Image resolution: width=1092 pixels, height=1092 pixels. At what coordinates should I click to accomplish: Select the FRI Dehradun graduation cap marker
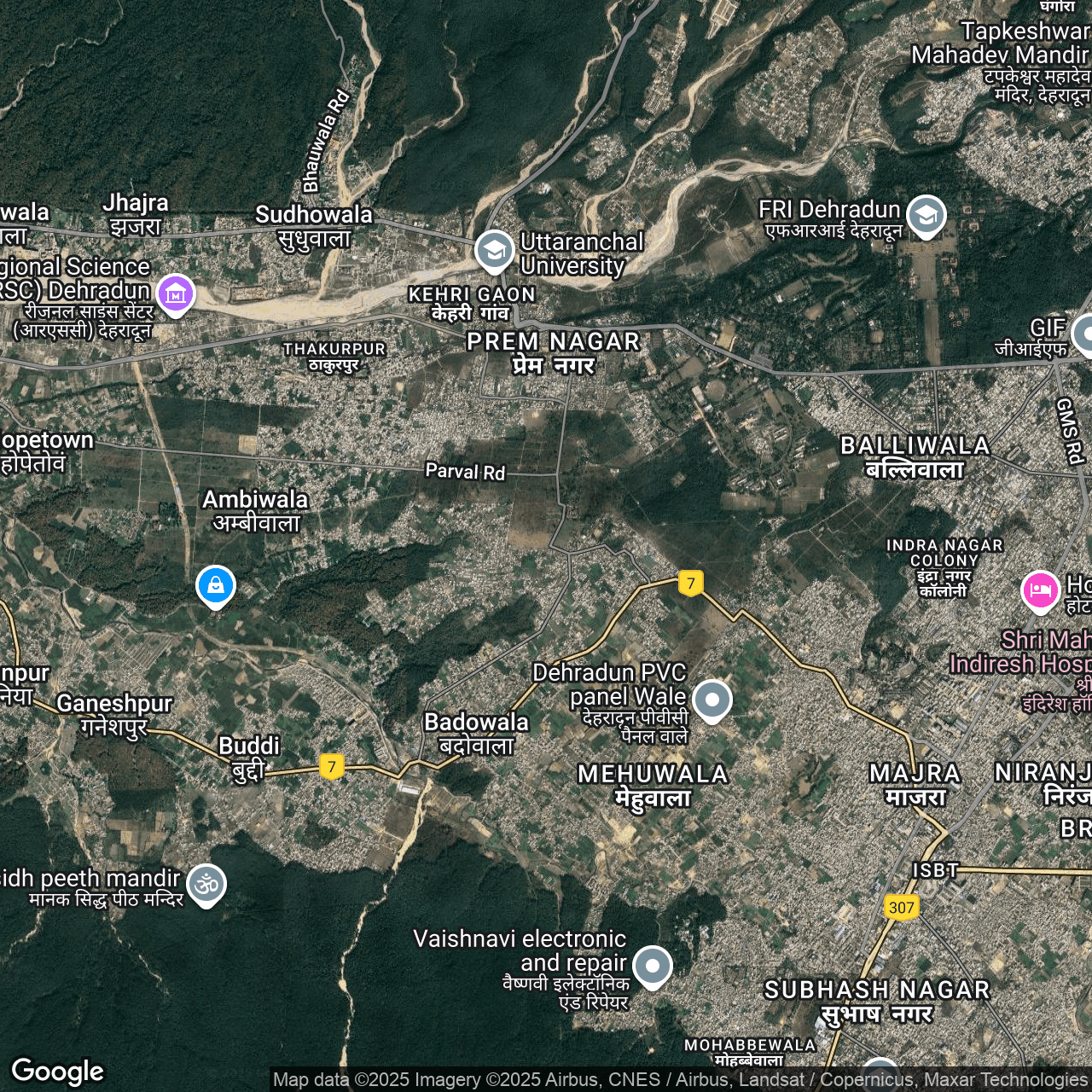point(926,214)
